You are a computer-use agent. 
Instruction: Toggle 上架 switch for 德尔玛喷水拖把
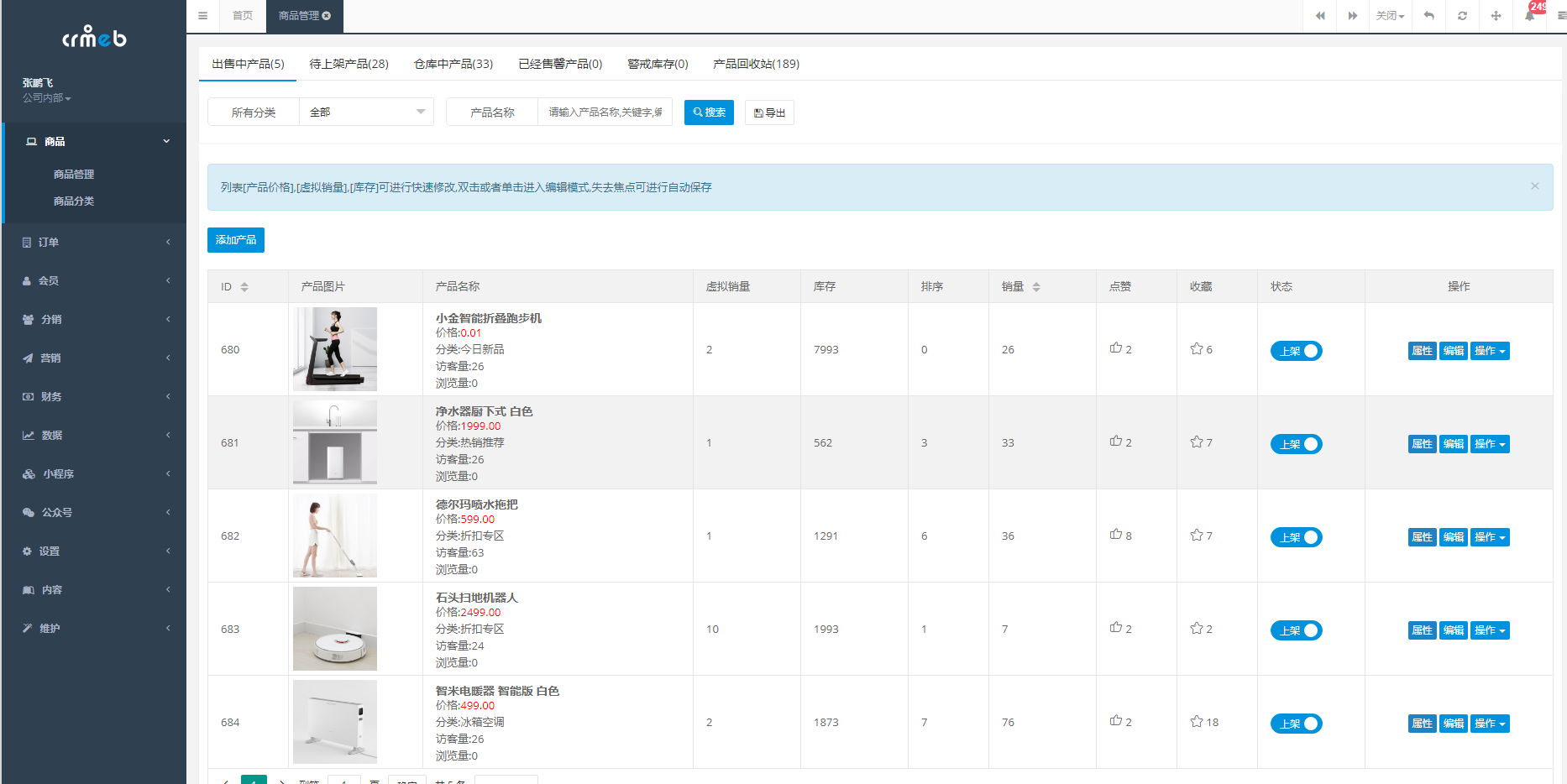click(x=1296, y=537)
